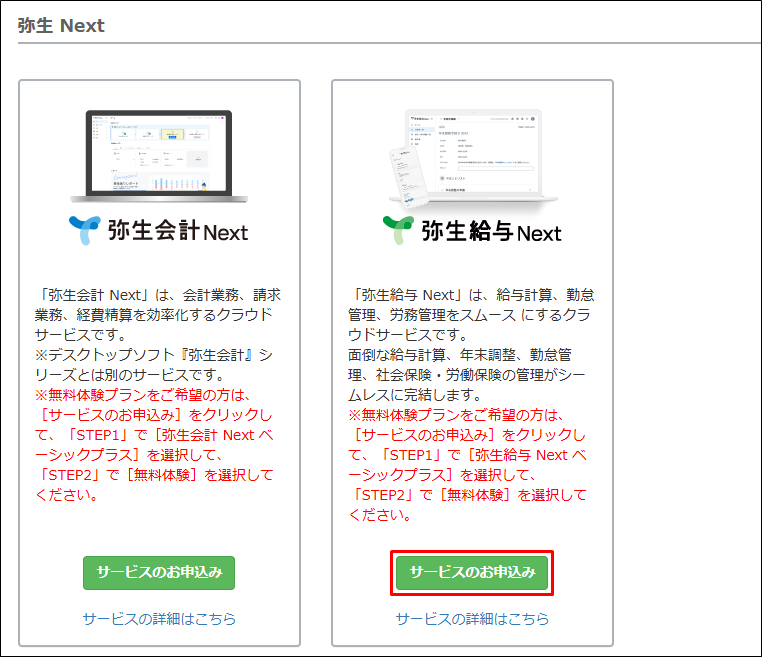The width and height of the screenshot is (762, 657).
Task: Open サービスの詳細はこちら link for 弥生会計 Next
Action: point(159,619)
